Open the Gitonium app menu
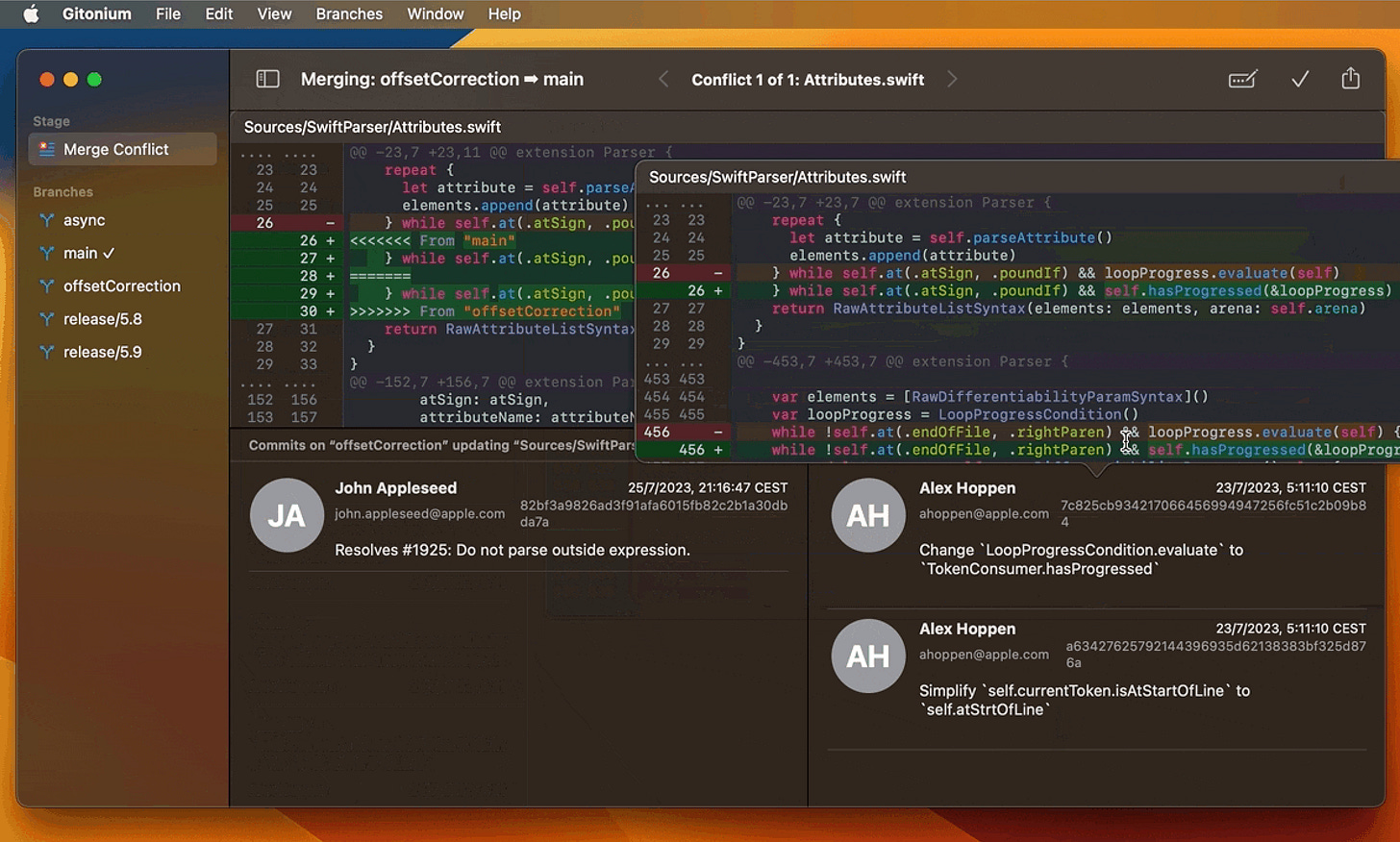Screen dimensions: 1400x842 click(x=97, y=14)
